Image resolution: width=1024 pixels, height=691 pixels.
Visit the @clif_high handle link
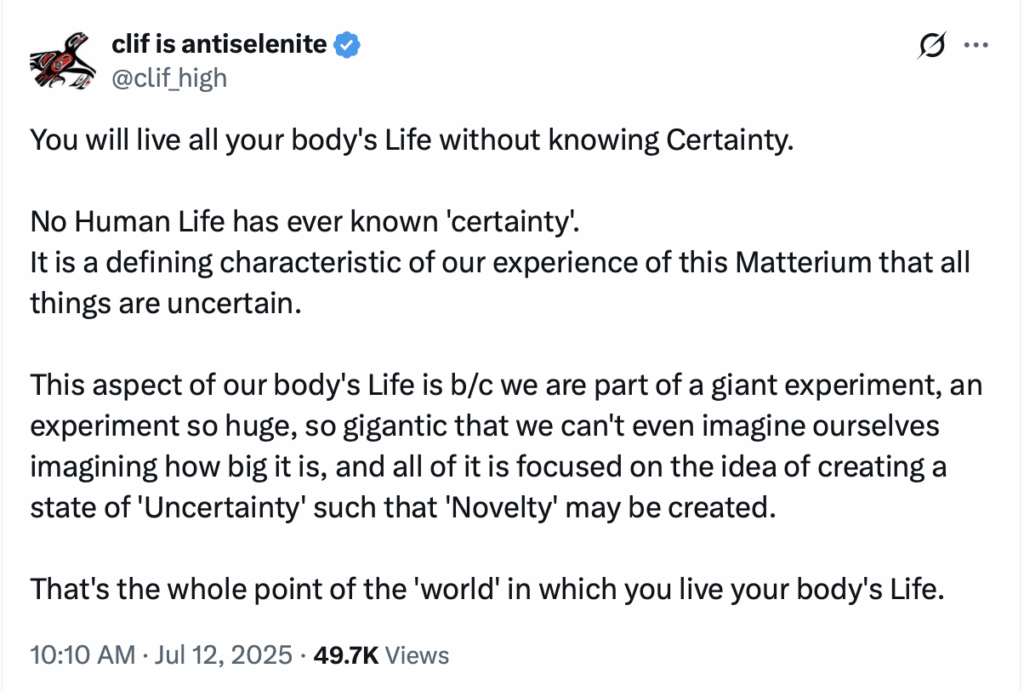pyautogui.click(x=169, y=77)
